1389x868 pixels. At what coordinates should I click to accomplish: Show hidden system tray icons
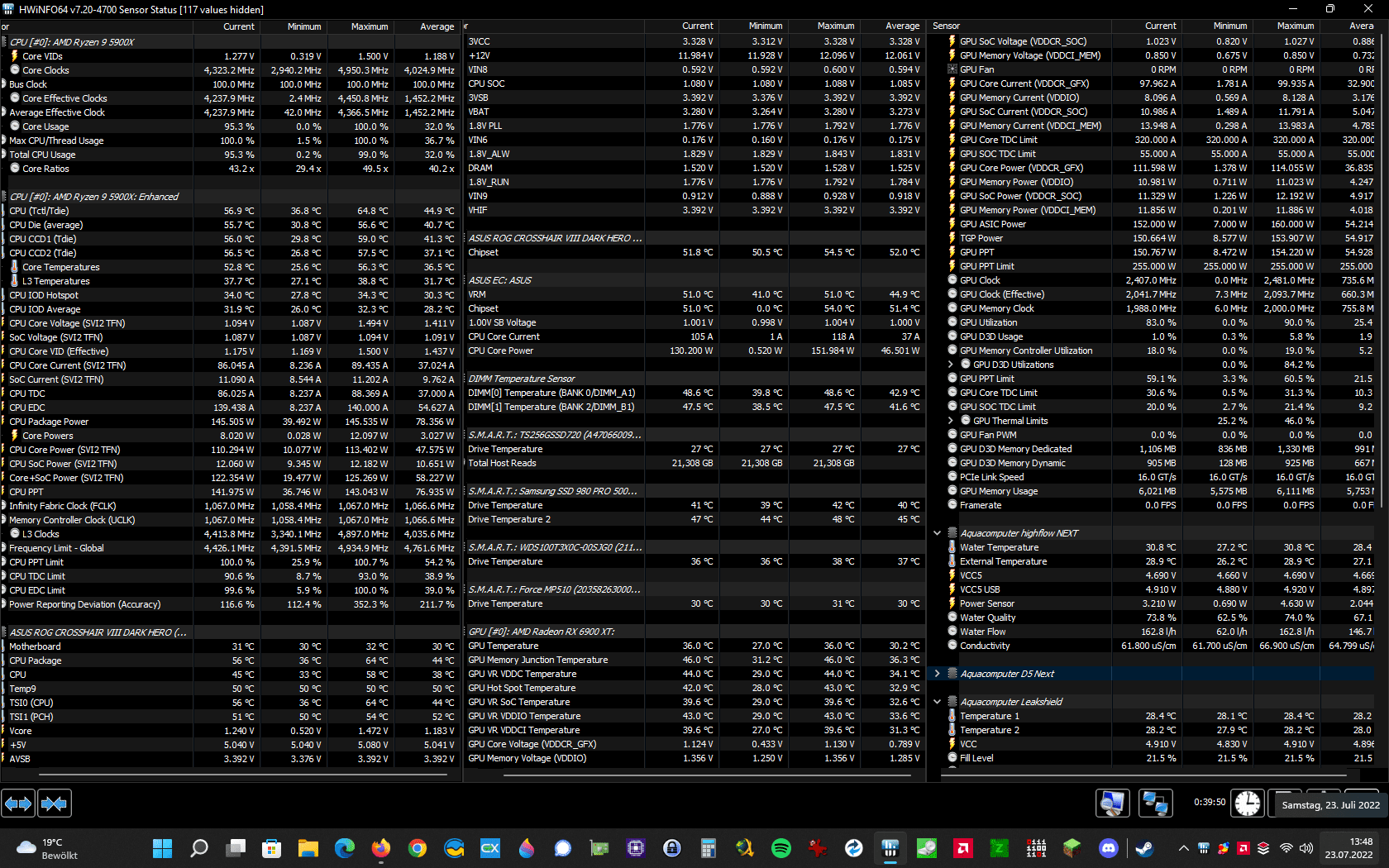point(1183,848)
